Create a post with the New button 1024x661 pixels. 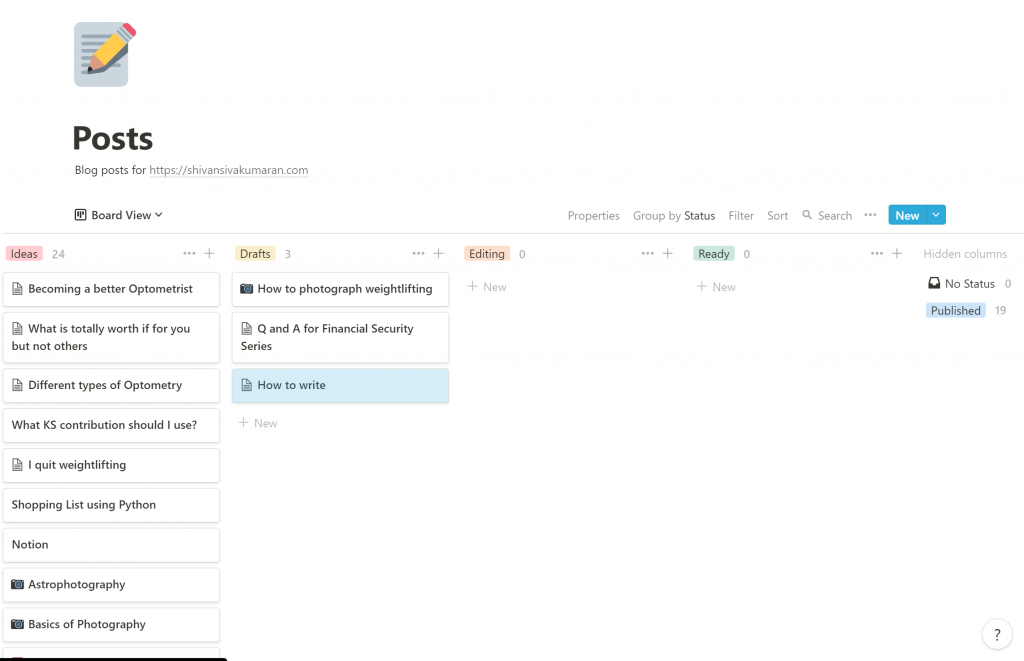(907, 214)
